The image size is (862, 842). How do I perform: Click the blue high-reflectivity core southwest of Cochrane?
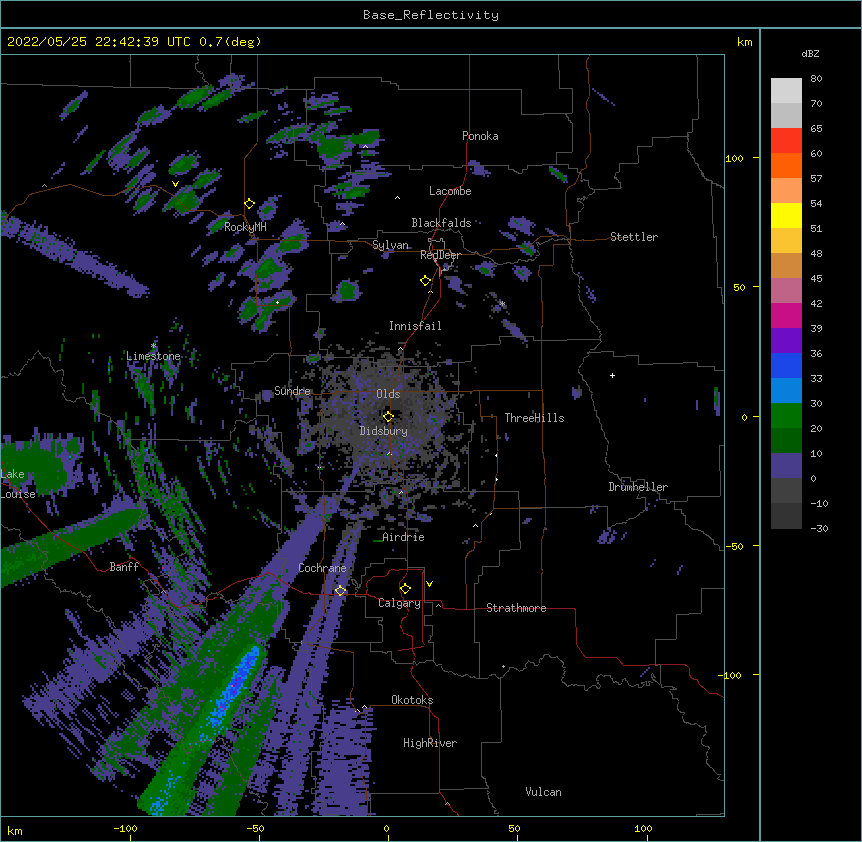point(234,685)
